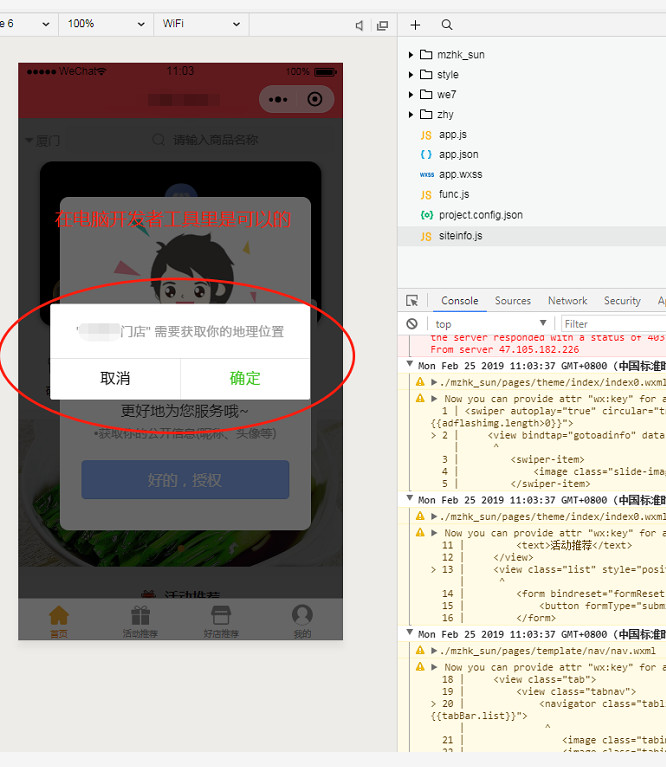Viewport: 666px width, 767px height.
Task: Open project.config.json file name
Action: (481, 215)
